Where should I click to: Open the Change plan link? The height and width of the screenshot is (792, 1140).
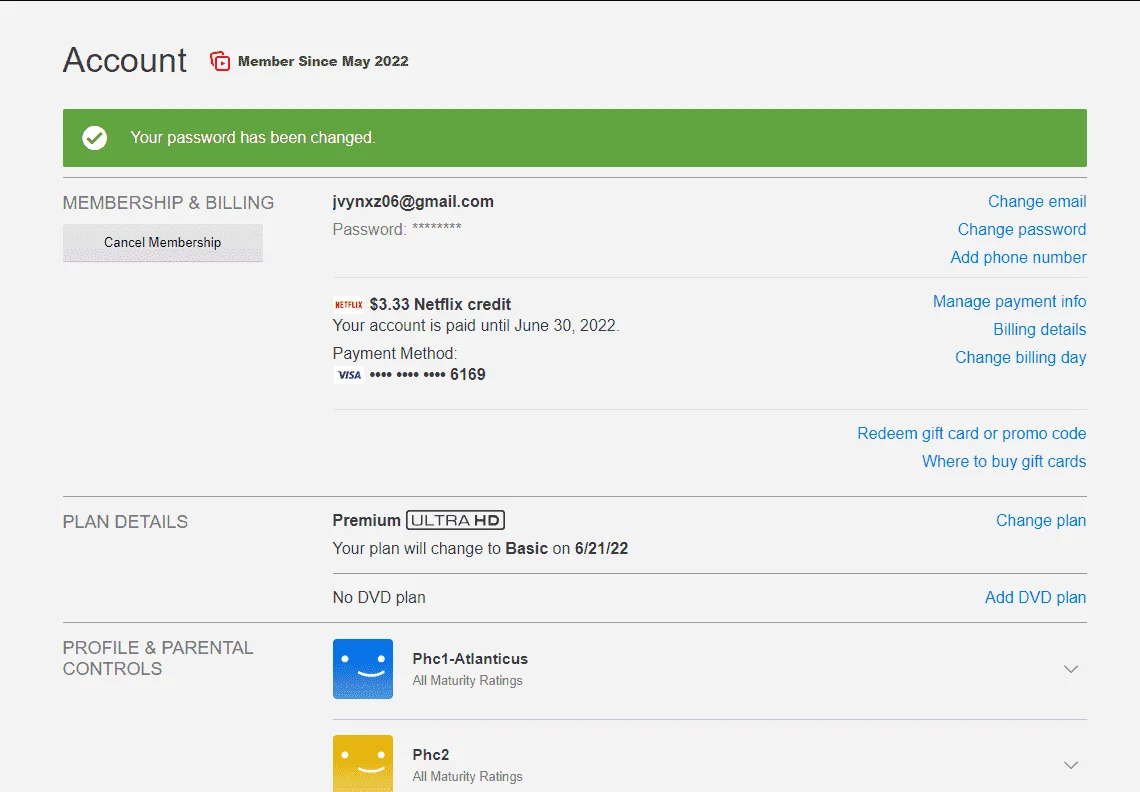tap(1040, 520)
